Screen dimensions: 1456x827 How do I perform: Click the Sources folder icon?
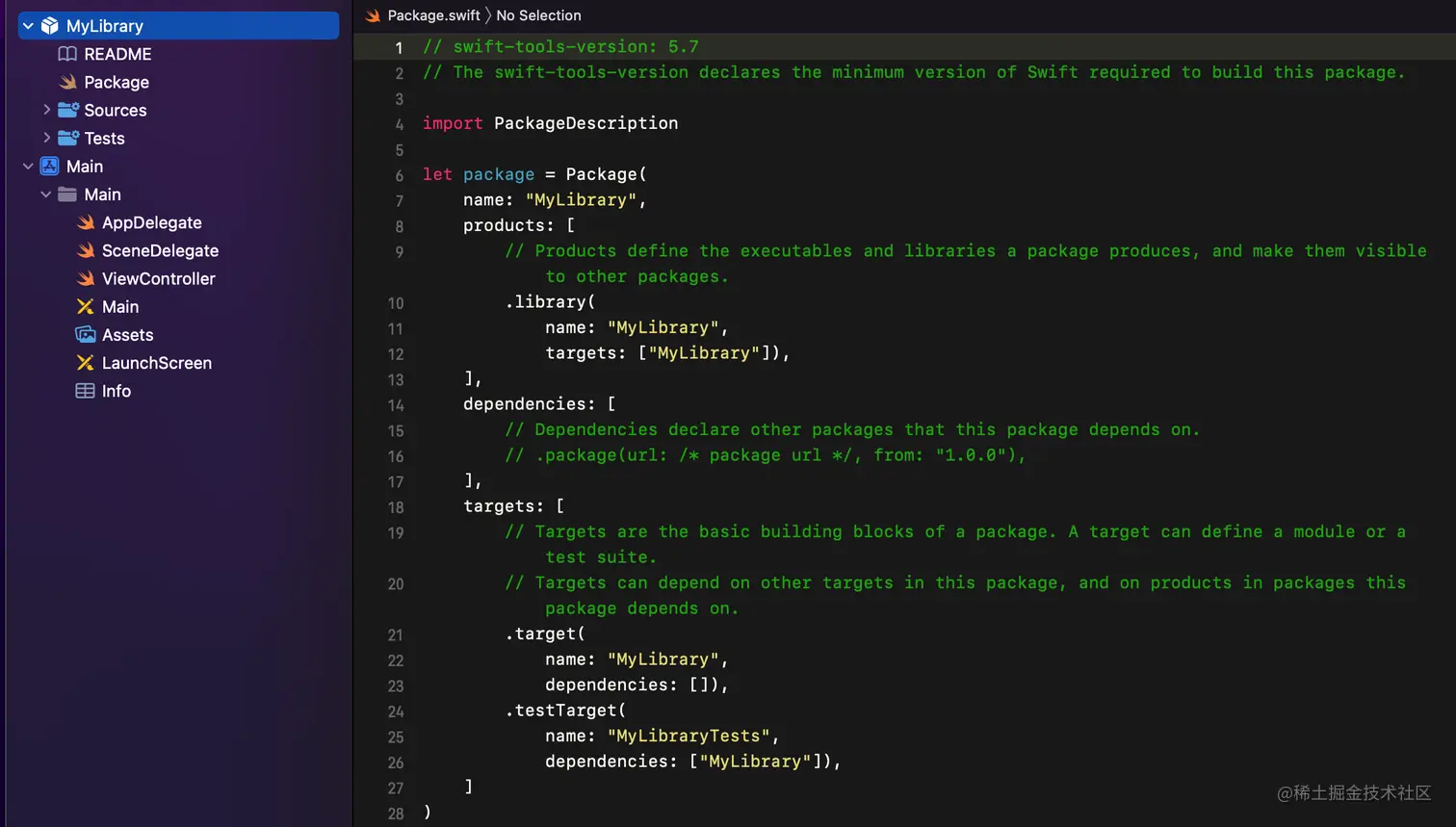(67, 110)
